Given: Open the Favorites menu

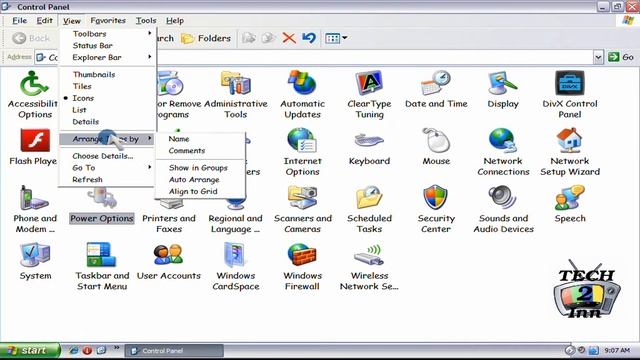Looking at the screenshot, I should click(108, 20).
